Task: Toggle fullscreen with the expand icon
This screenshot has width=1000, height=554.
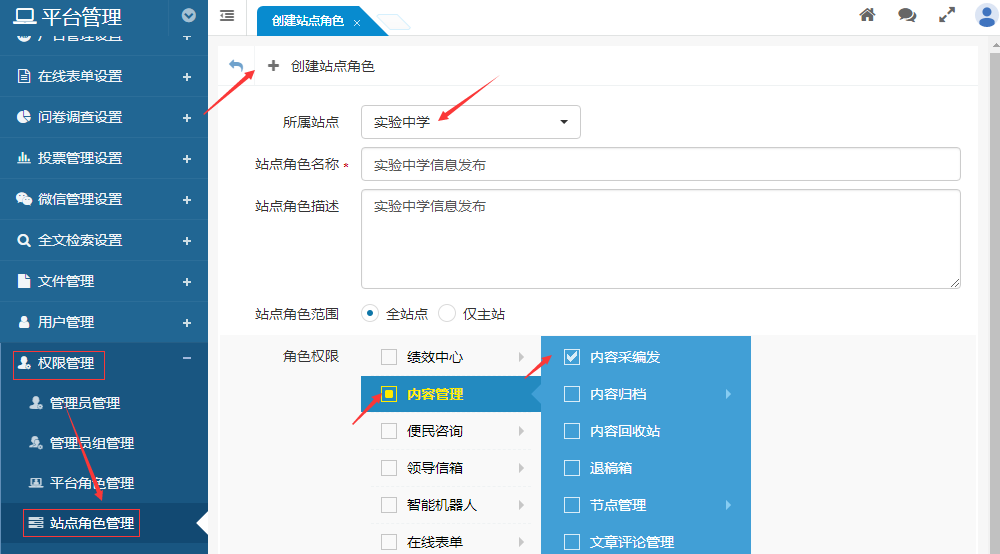Action: click(946, 15)
